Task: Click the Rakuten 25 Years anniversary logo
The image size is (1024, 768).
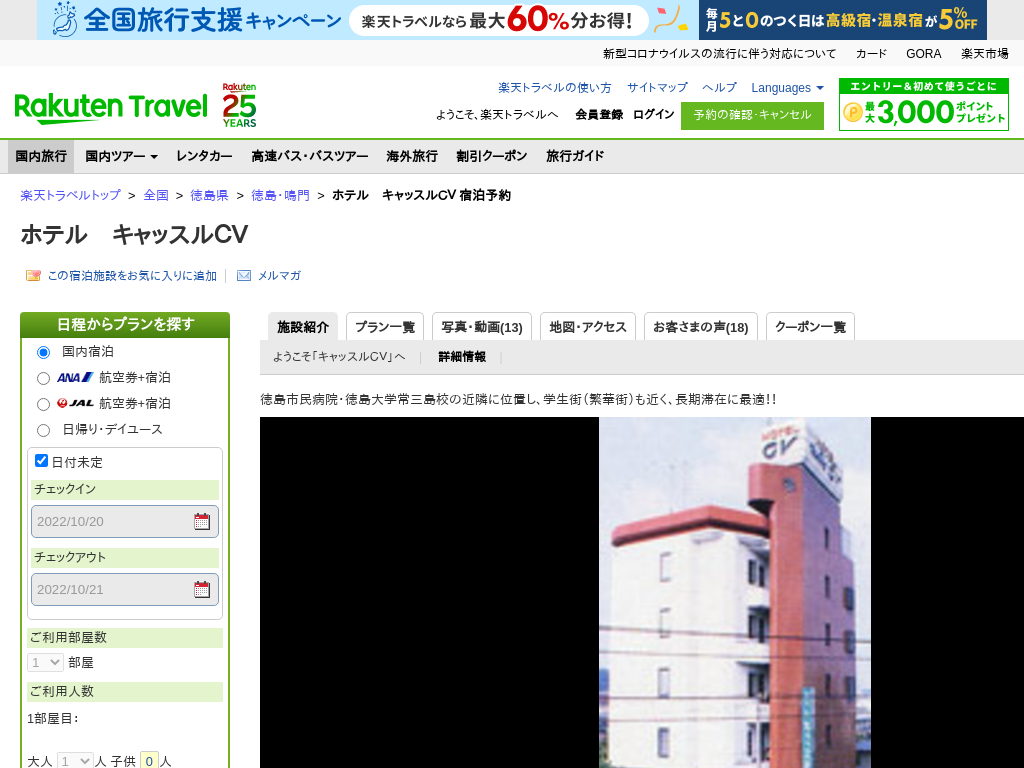Action: tap(239, 105)
